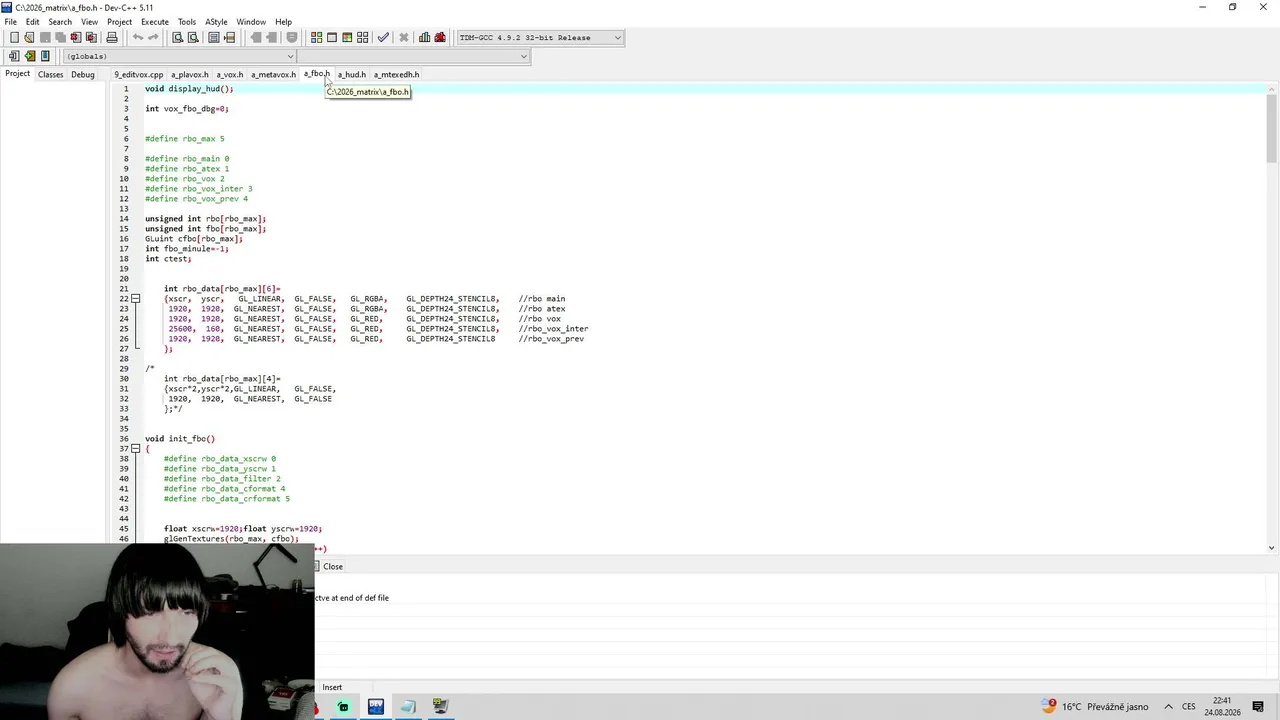The width and height of the screenshot is (1280, 720).
Task: Switch to the 9_editvox.cpp file tab
Action: (138, 74)
